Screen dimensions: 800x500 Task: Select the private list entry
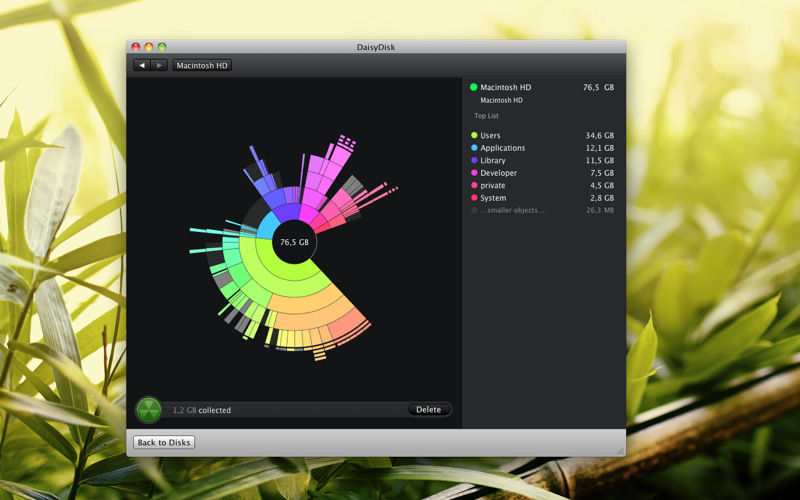pos(542,185)
